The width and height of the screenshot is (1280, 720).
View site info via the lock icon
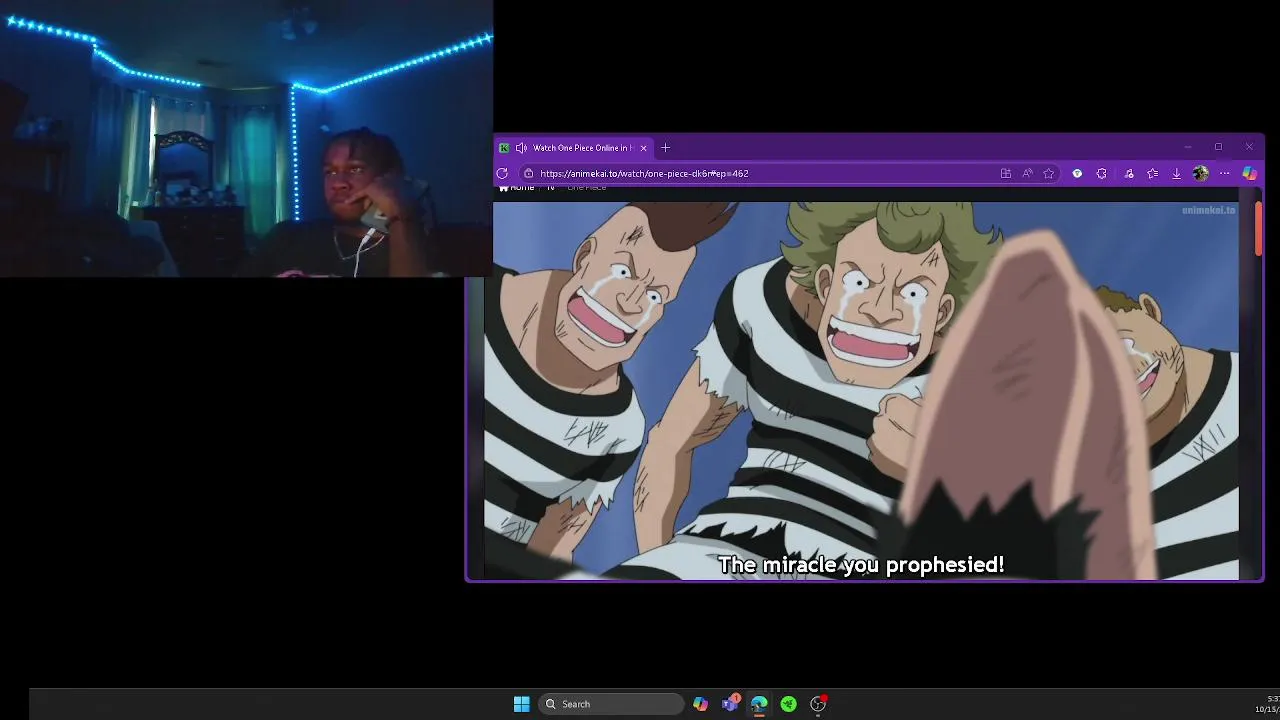tap(529, 173)
